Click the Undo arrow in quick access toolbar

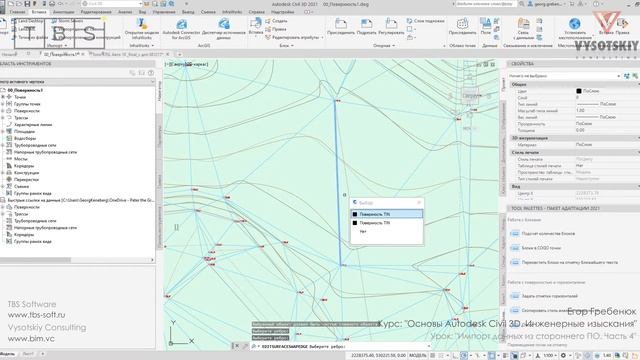61,4
